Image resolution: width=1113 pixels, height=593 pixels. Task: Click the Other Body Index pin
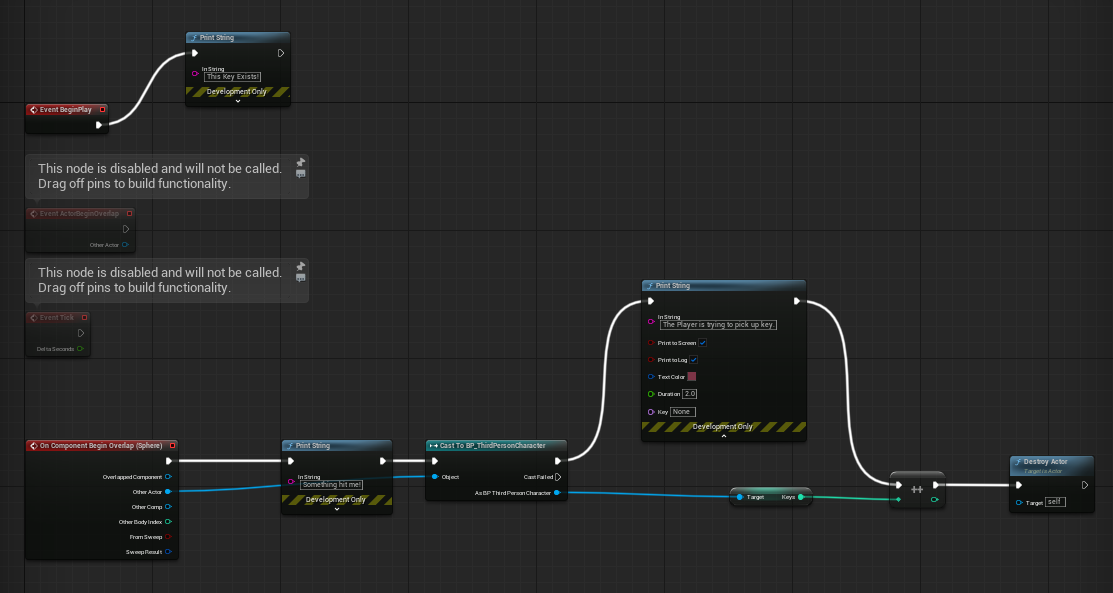coord(168,522)
